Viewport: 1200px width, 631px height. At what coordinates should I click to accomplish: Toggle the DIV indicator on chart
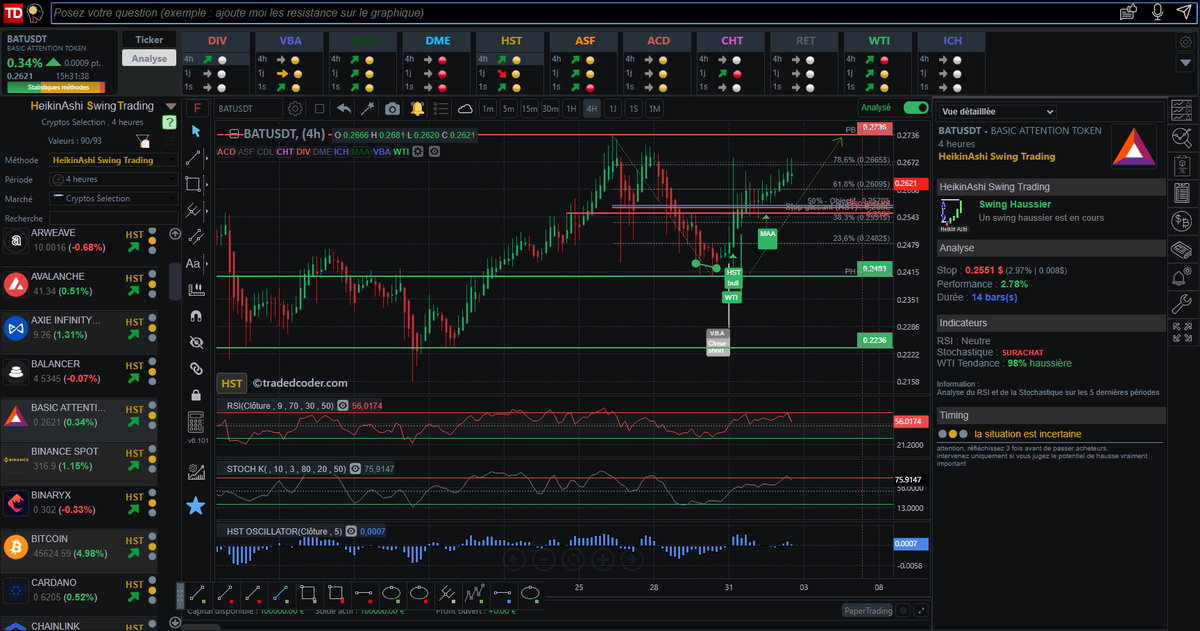tap(303, 152)
